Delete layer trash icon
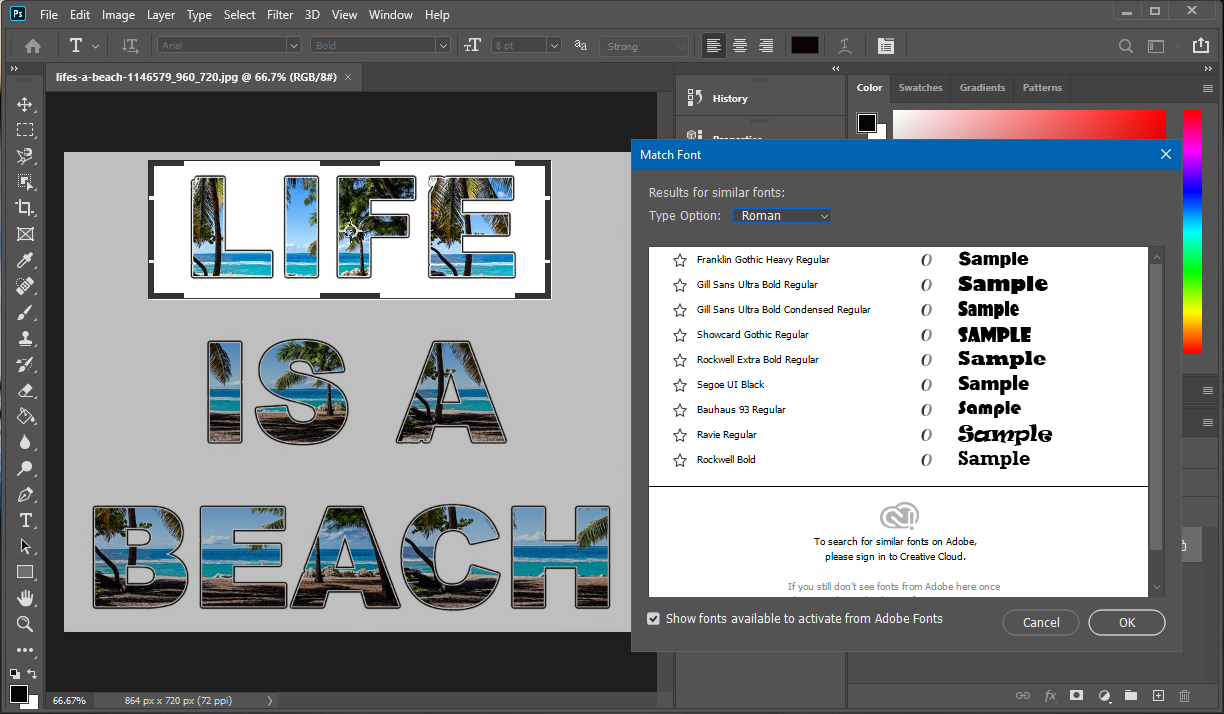The width and height of the screenshot is (1224, 714). pyautogui.click(x=1185, y=695)
